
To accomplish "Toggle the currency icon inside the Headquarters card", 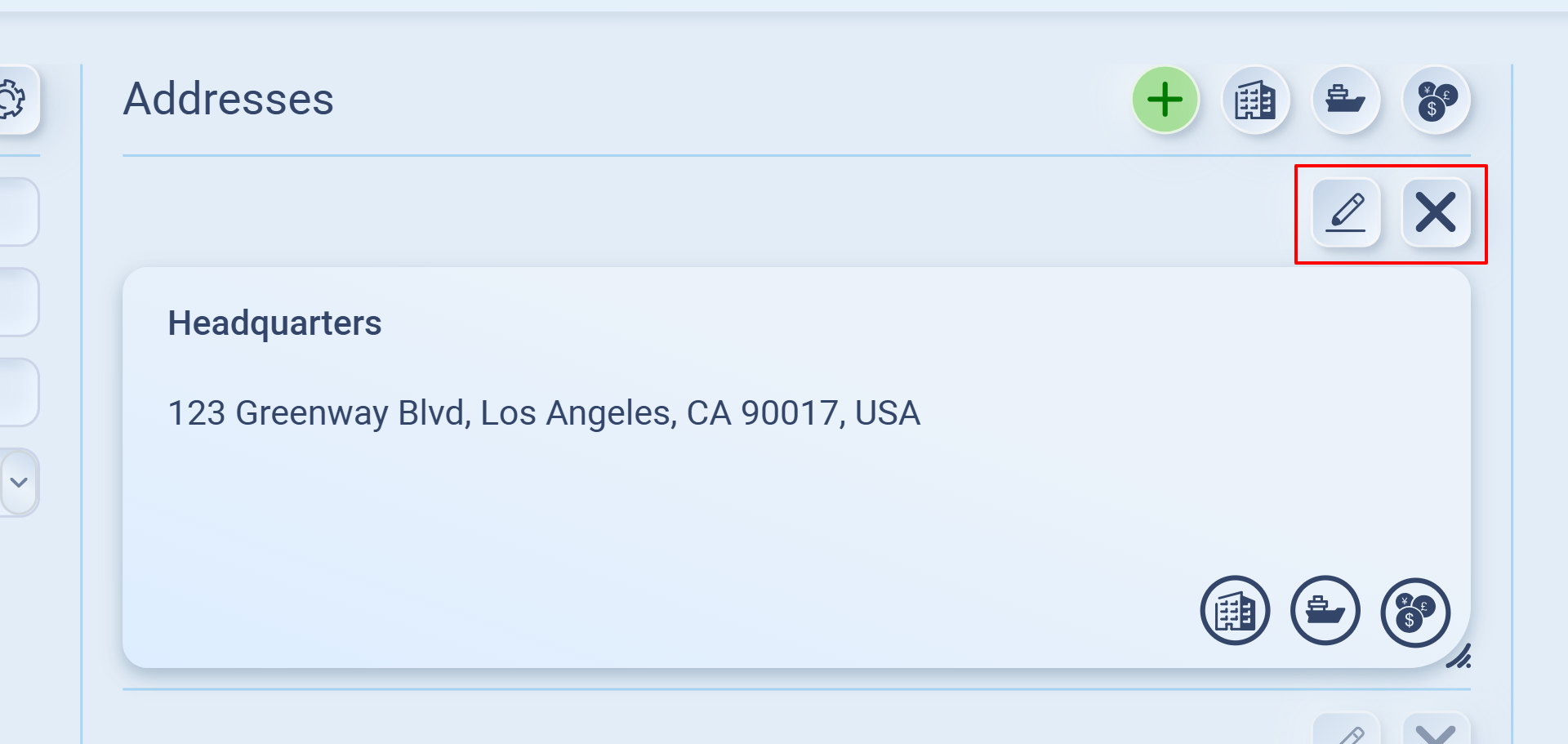I will [x=1415, y=613].
